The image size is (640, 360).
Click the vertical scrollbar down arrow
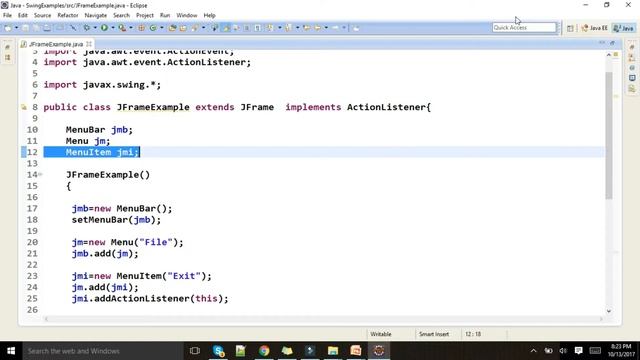pyautogui.click(x=609, y=311)
